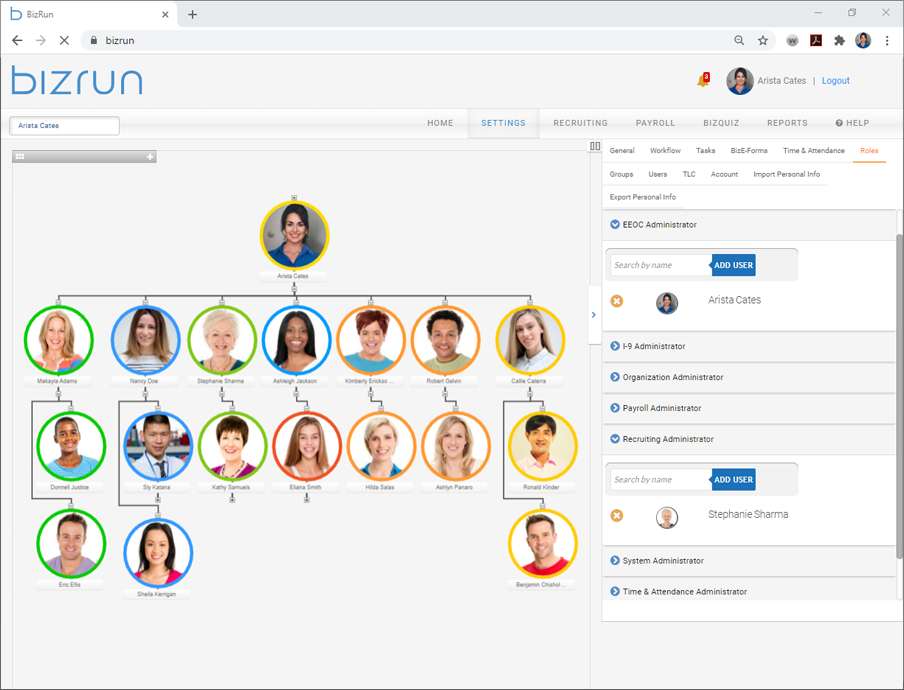Stop page loading with X button
This screenshot has height=690, width=904.
[64, 40]
